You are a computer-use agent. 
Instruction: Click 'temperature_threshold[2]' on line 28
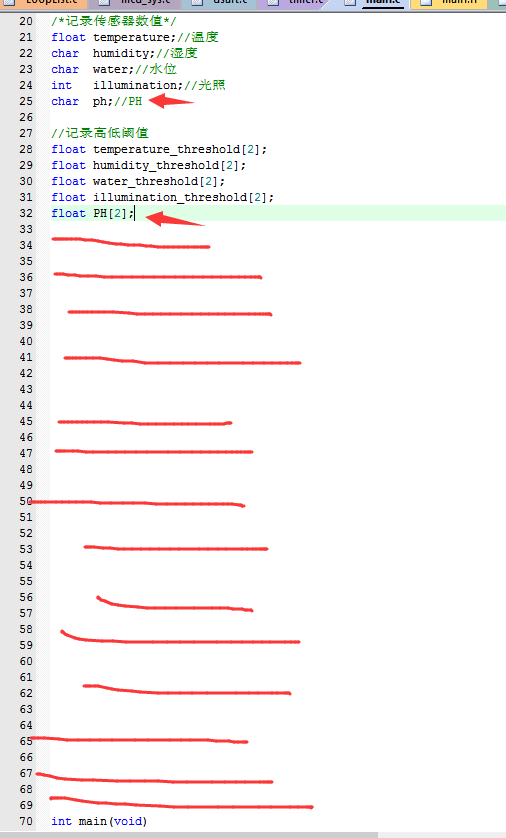(176, 149)
